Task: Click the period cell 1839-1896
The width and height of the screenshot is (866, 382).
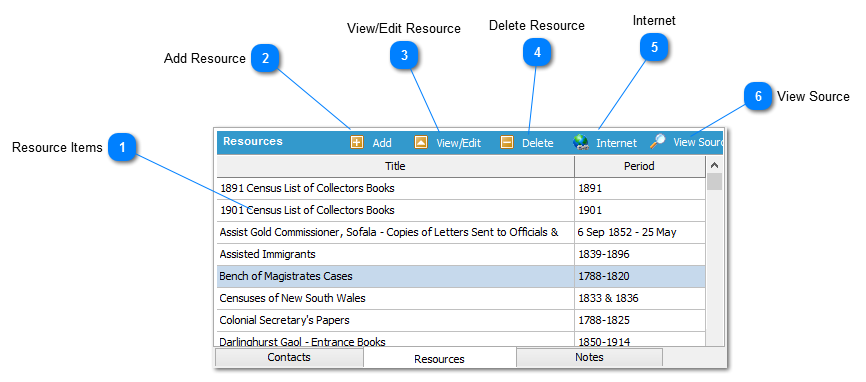Action: point(640,254)
